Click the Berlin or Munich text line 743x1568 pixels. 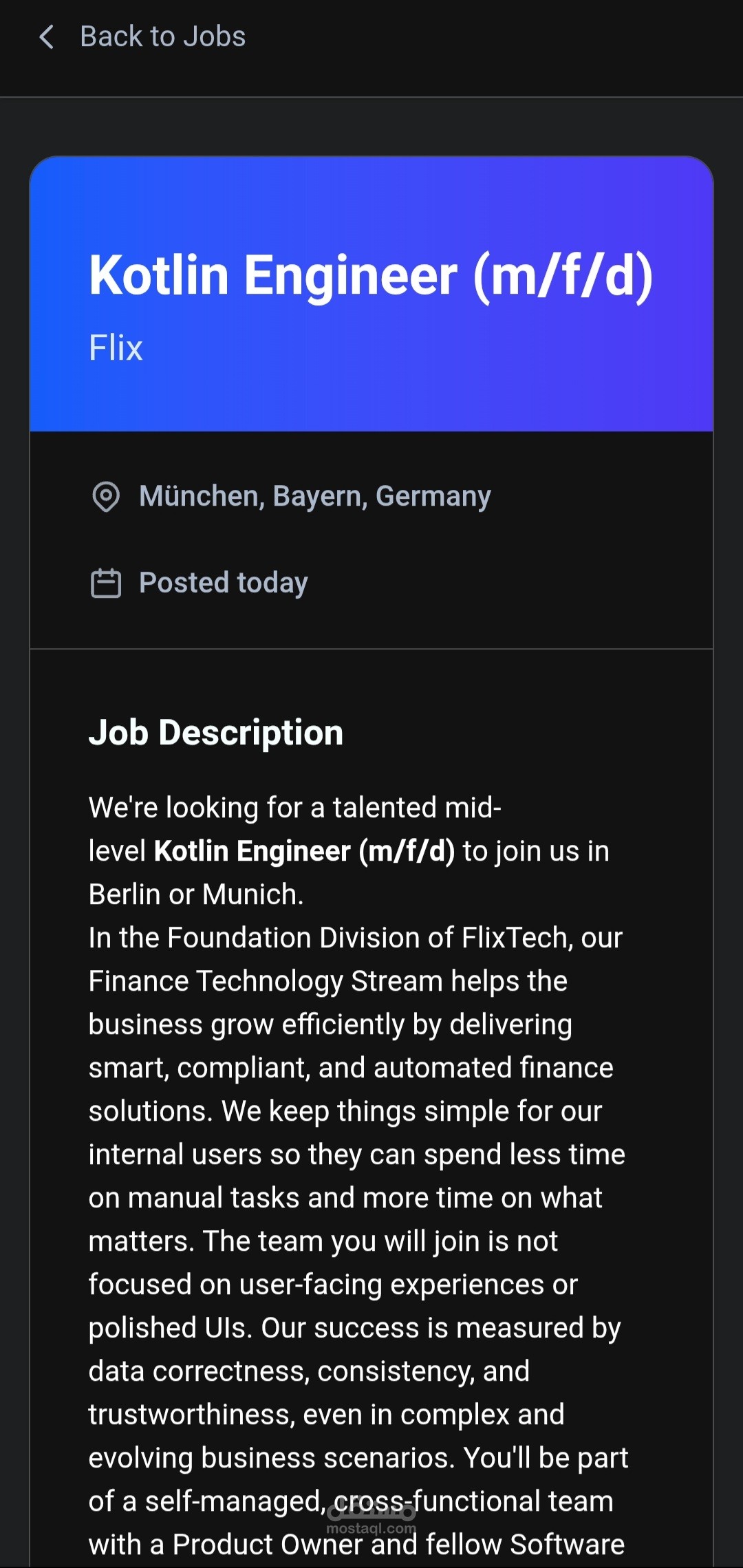pyautogui.click(x=196, y=895)
